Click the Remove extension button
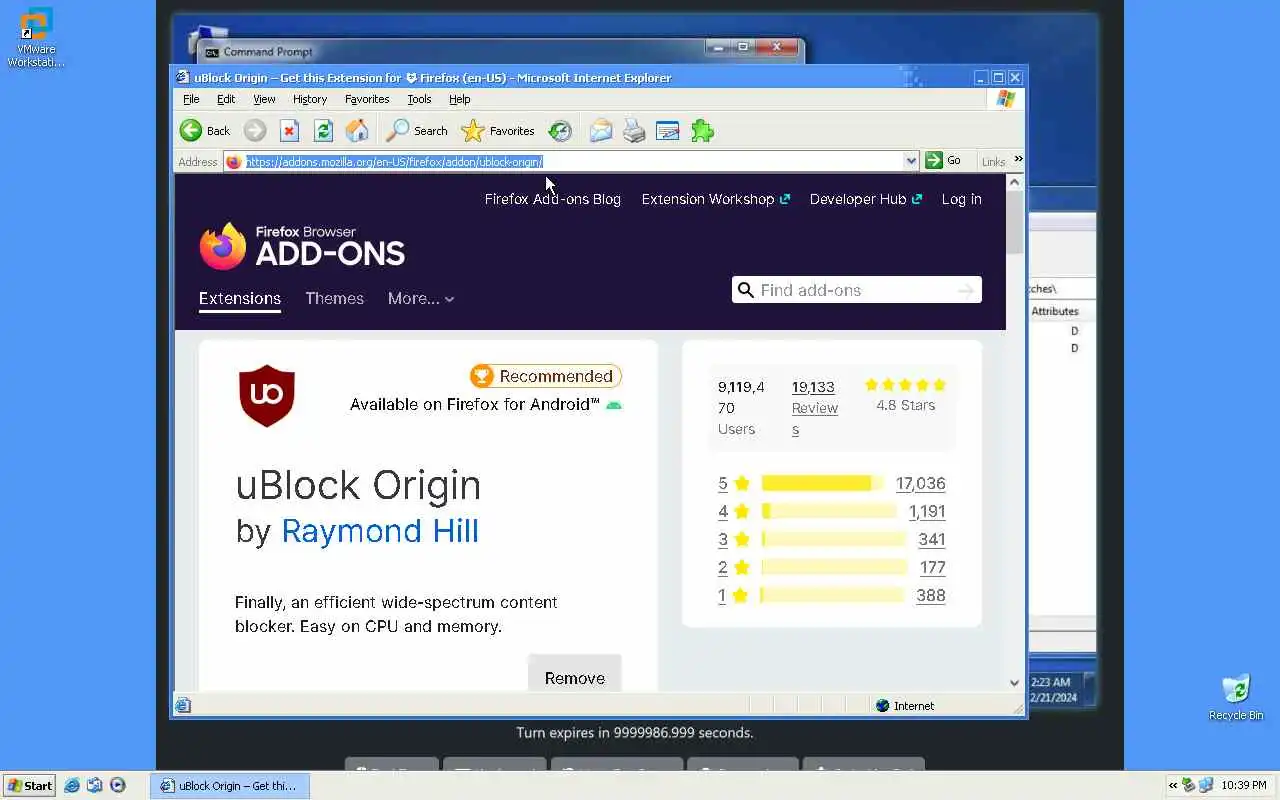This screenshot has width=1280, height=800. pos(575,676)
